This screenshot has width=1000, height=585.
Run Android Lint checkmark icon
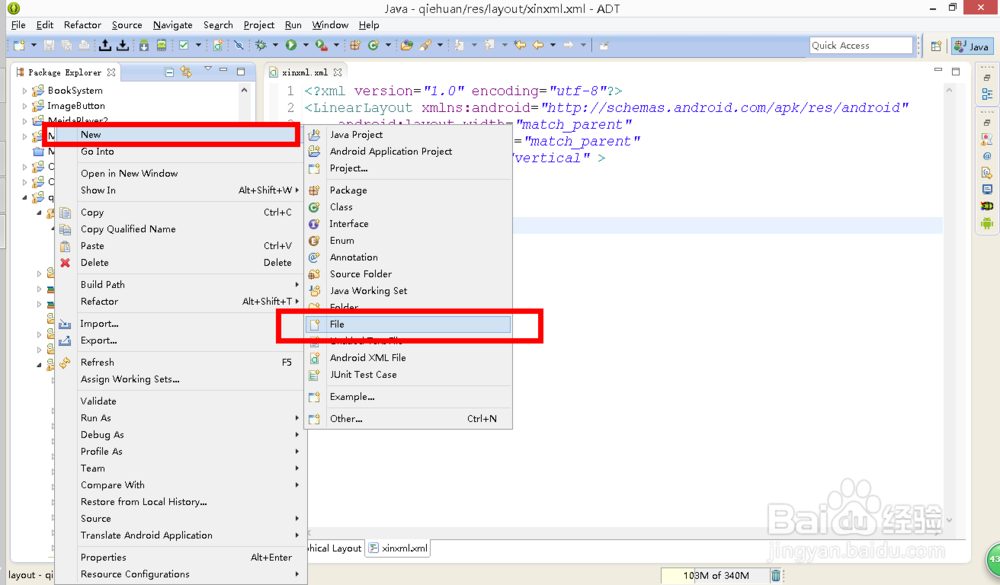coord(184,45)
